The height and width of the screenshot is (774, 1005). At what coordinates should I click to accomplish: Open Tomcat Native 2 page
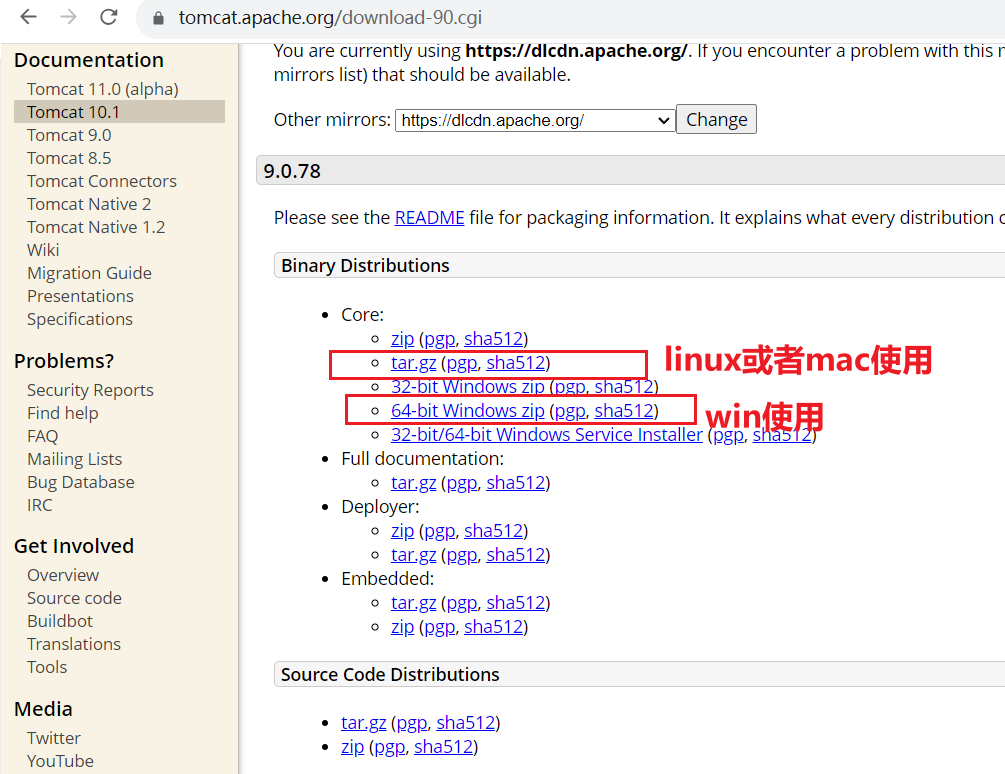click(x=89, y=204)
